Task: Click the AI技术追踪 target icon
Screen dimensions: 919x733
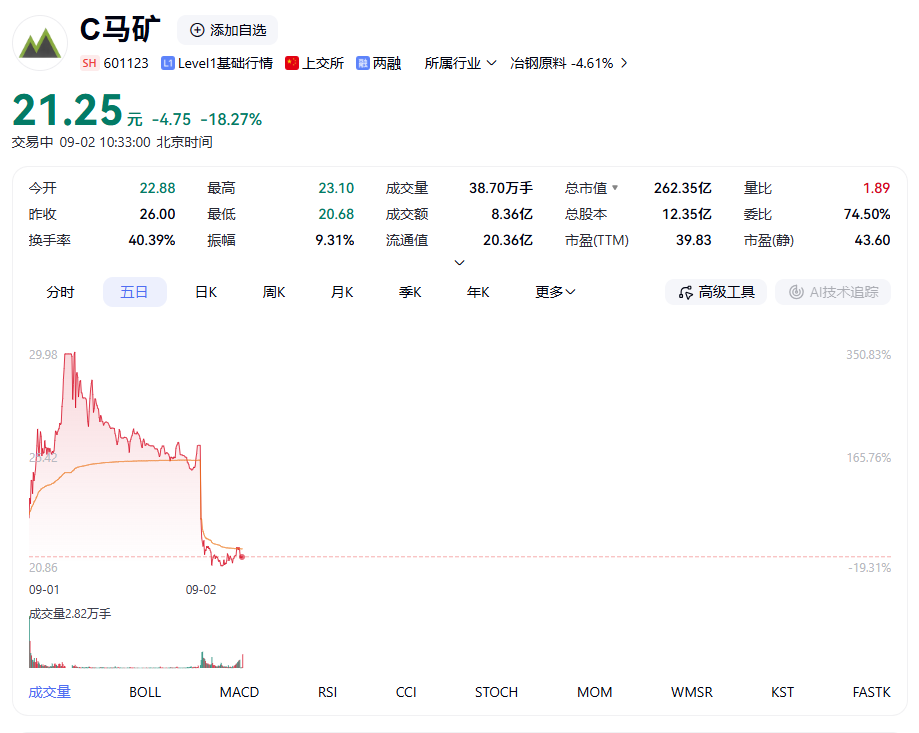Action: pyautogui.click(x=796, y=292)
